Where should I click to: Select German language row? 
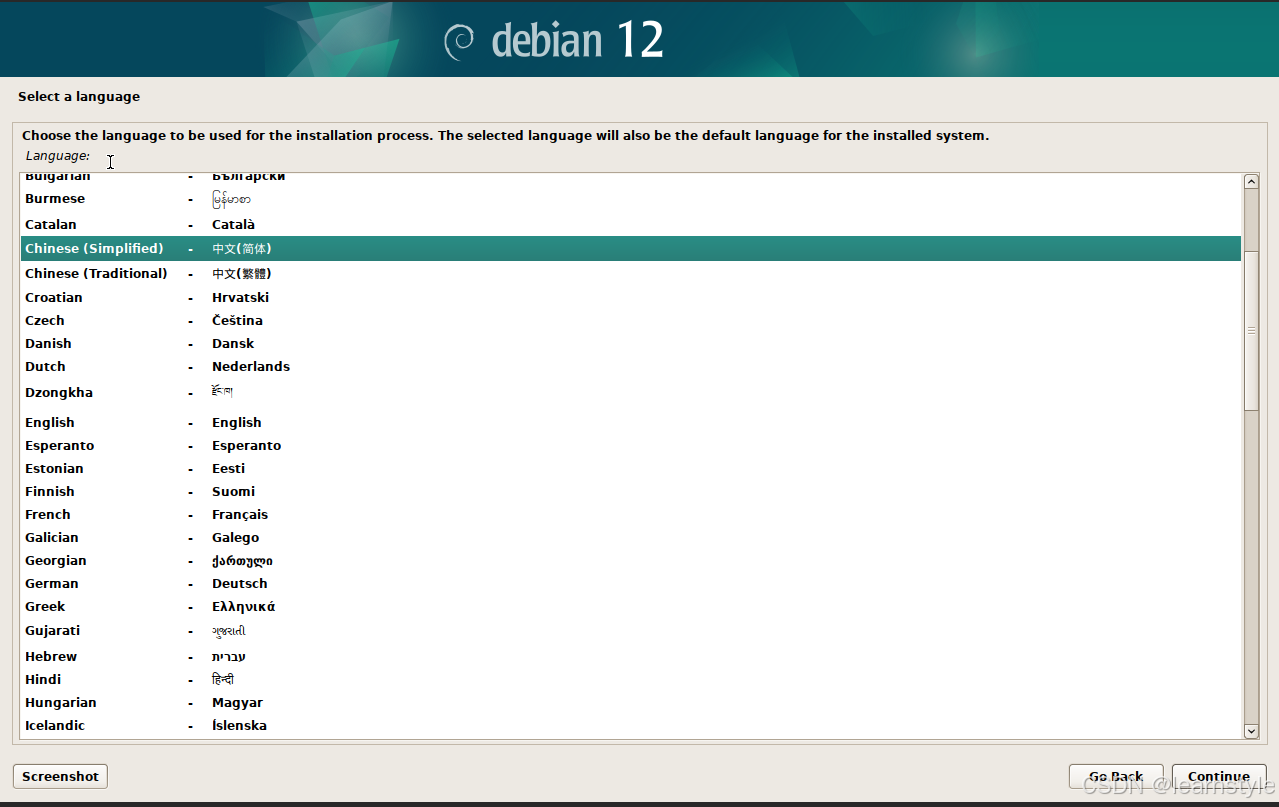(631, 583)
